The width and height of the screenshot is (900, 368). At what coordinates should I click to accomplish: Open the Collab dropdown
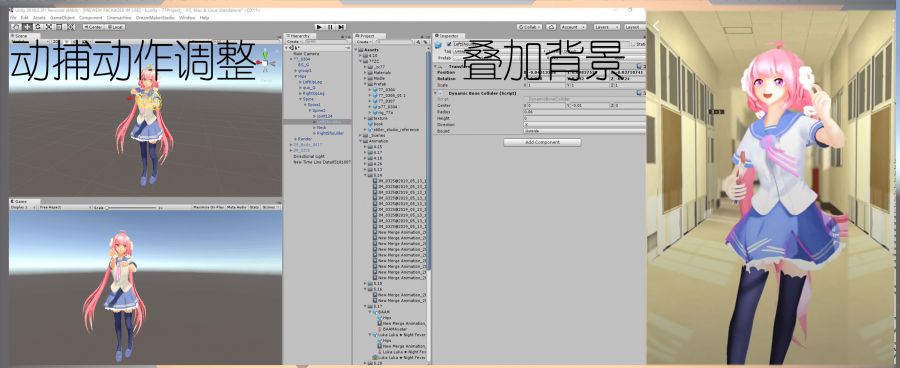(x=530, y=27)
